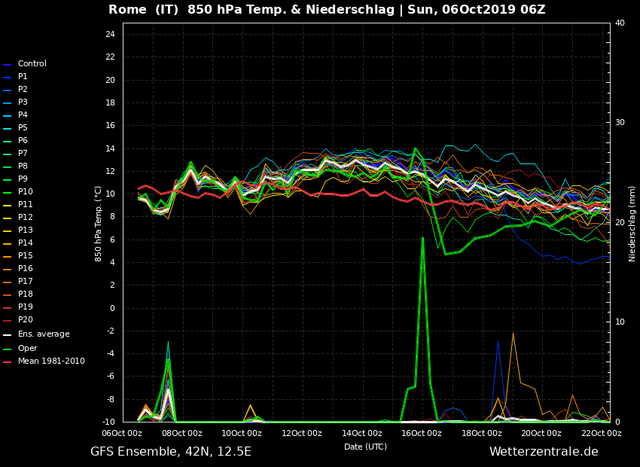This screenshot has width=640, height=467.
Task: Click the P7 legend label
Action: 23,153
